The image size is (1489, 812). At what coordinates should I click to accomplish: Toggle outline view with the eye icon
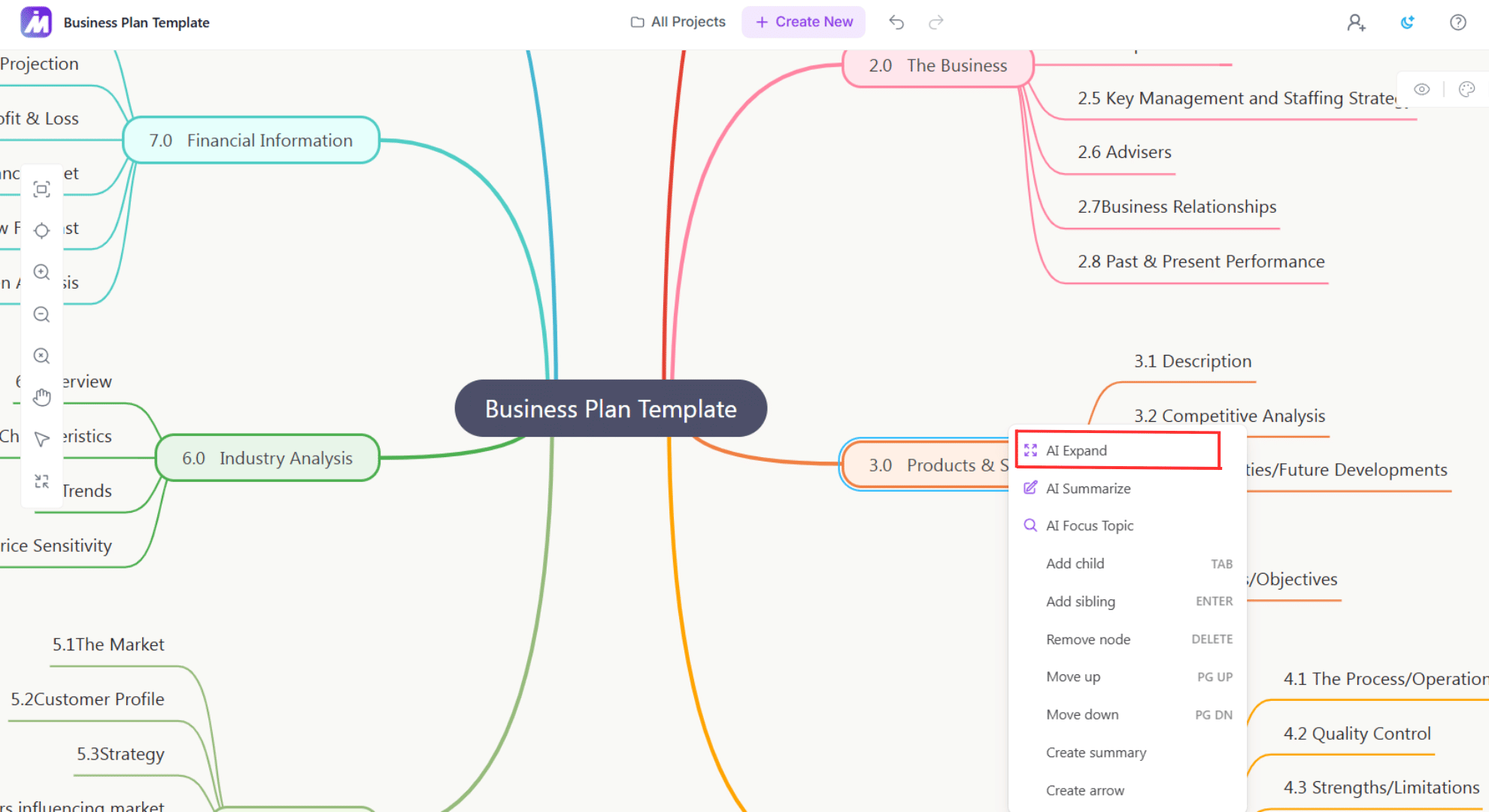click(x=1422, y=89)
